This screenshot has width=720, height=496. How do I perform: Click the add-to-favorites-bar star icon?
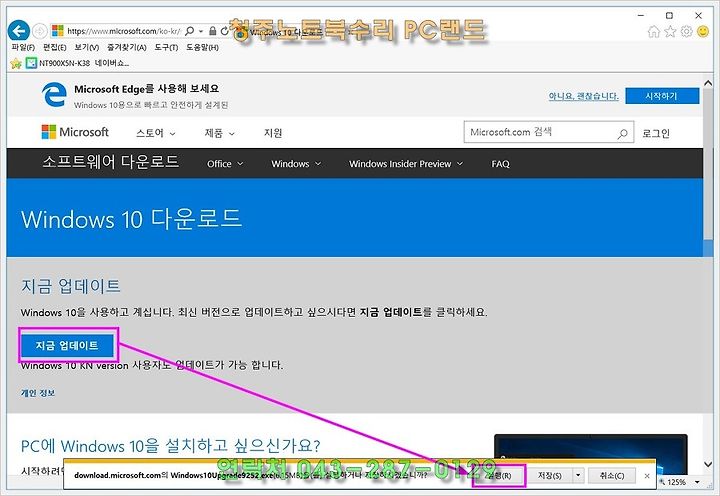tap(16, 63)
